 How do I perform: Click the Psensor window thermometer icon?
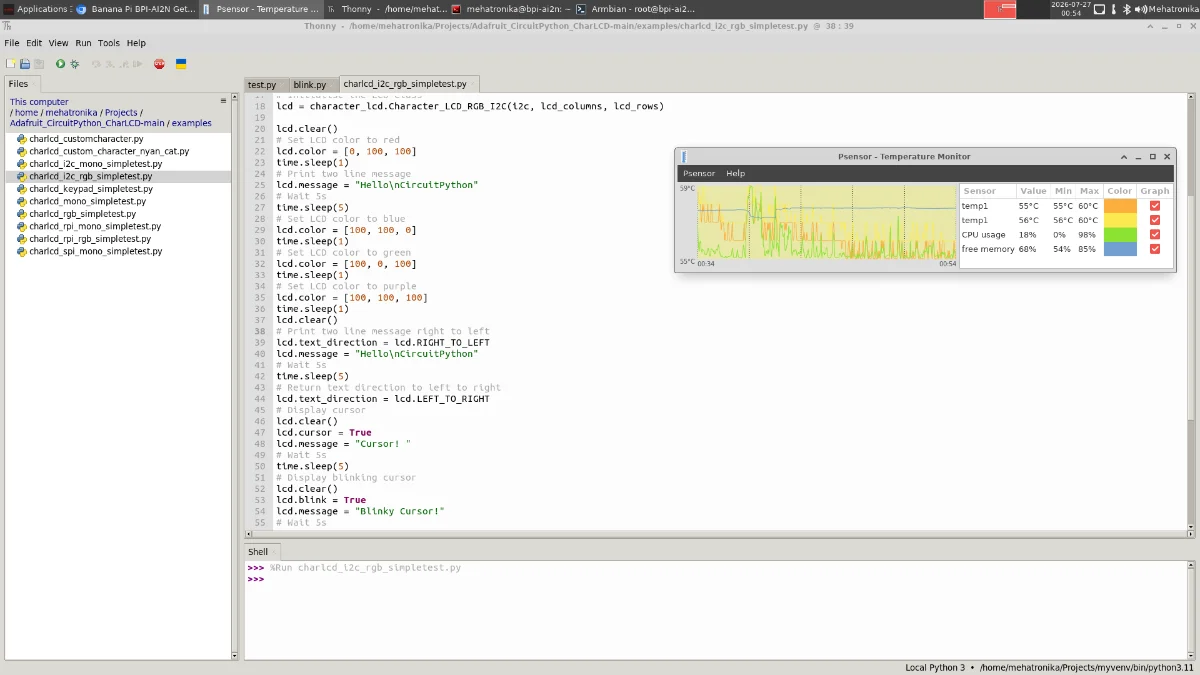tap(684, 157)
